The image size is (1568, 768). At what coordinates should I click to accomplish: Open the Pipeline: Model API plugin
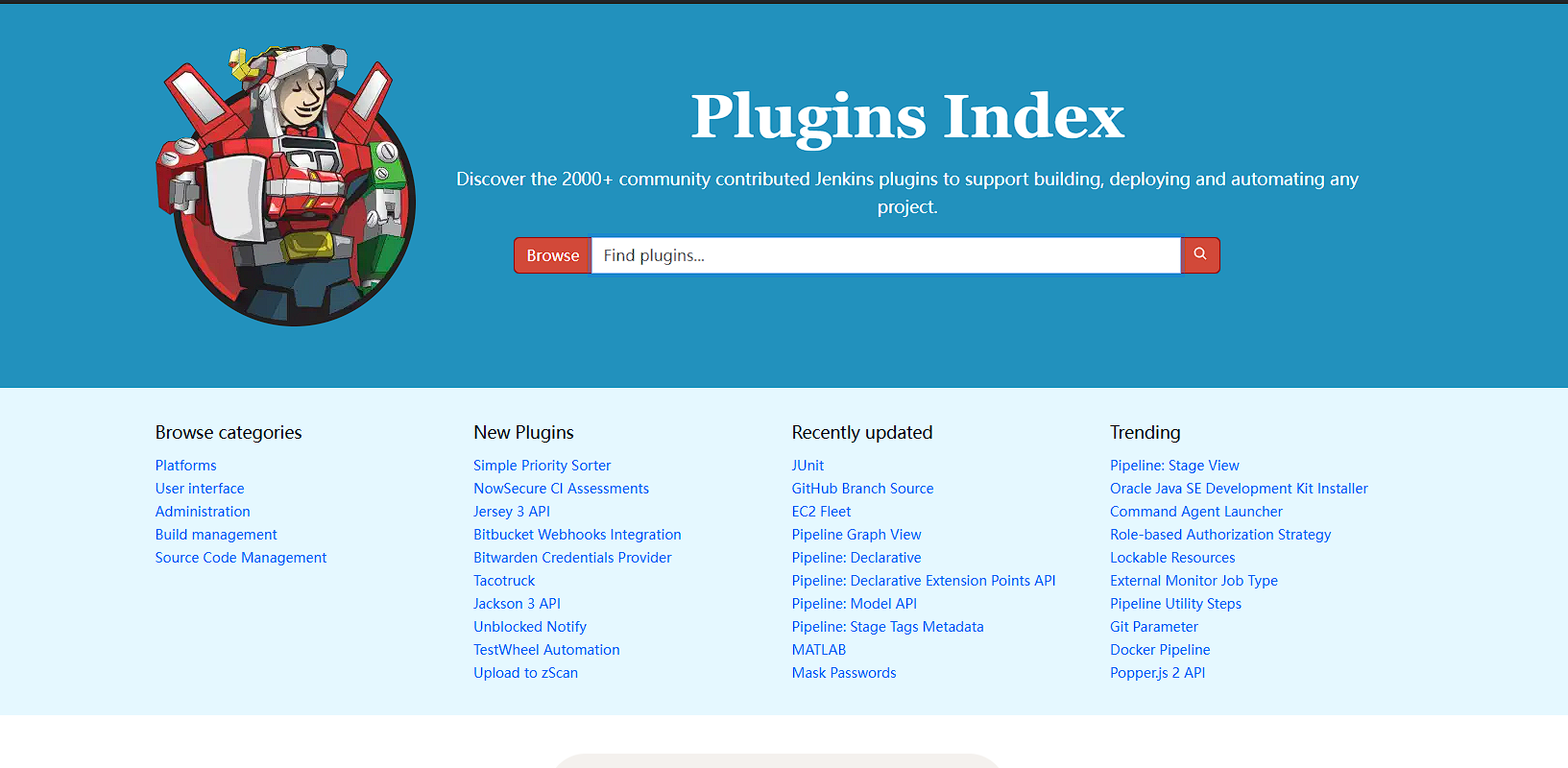pyautogui.click(x=855, y=604)
